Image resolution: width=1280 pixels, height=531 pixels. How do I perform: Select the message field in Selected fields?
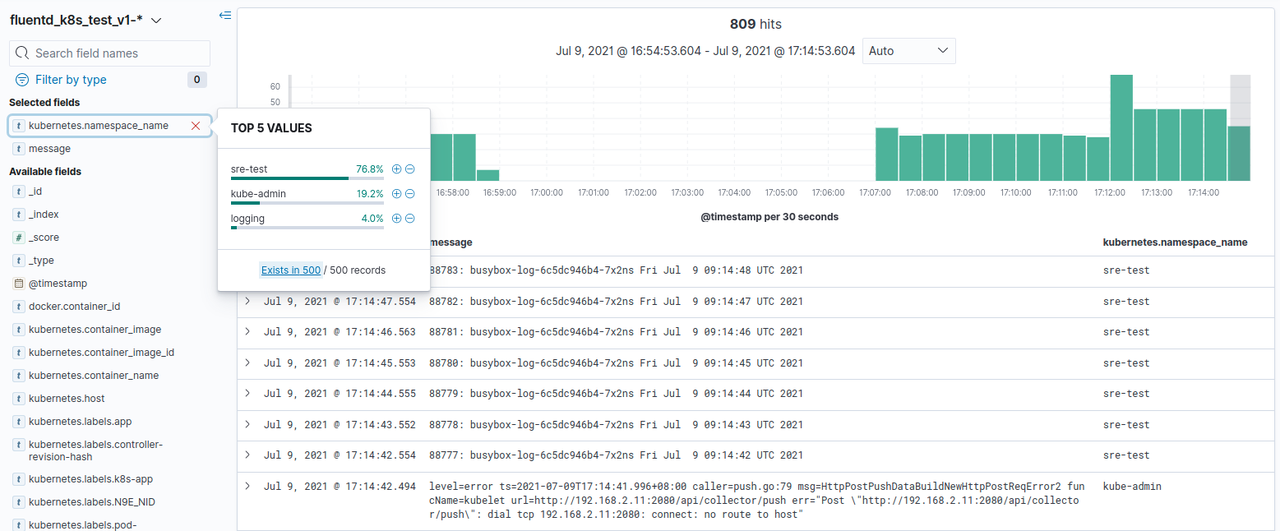tap(49, 148)
